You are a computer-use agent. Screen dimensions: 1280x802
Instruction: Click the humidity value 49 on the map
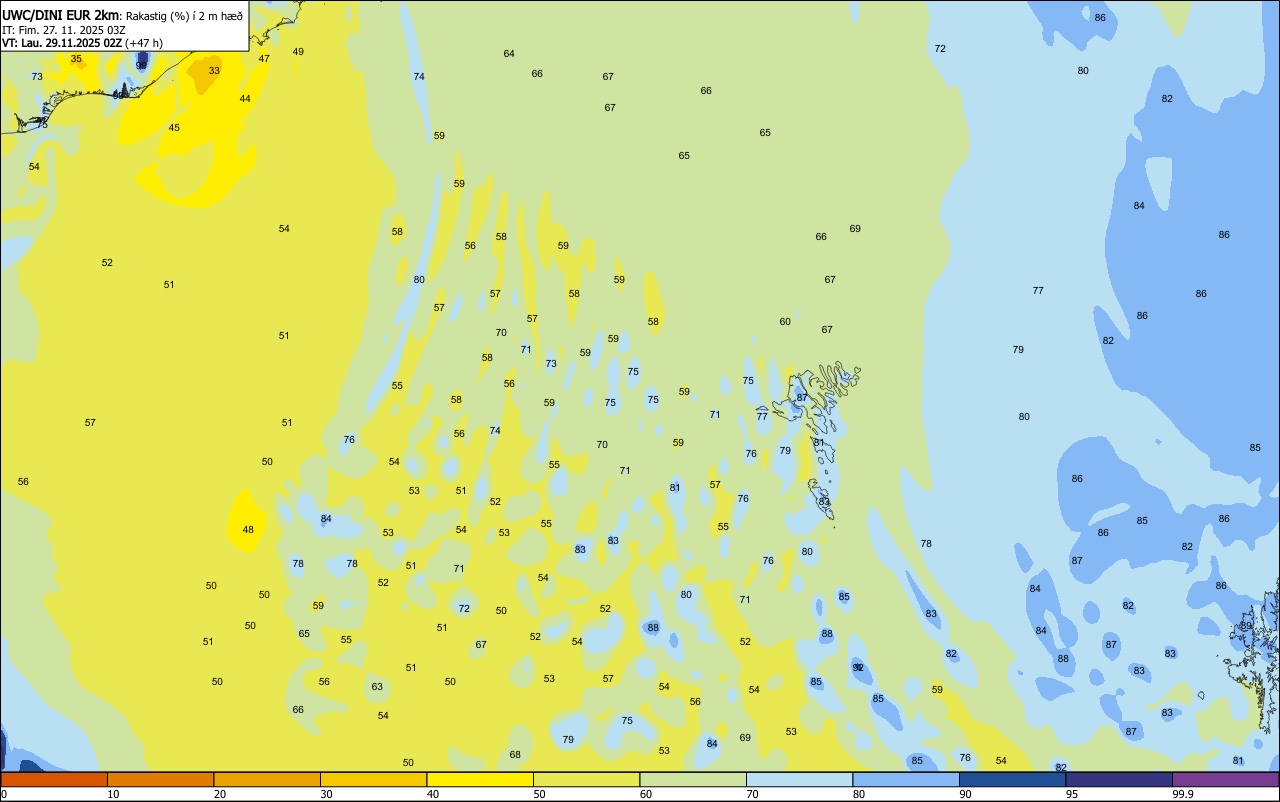(x=298, y=52)
